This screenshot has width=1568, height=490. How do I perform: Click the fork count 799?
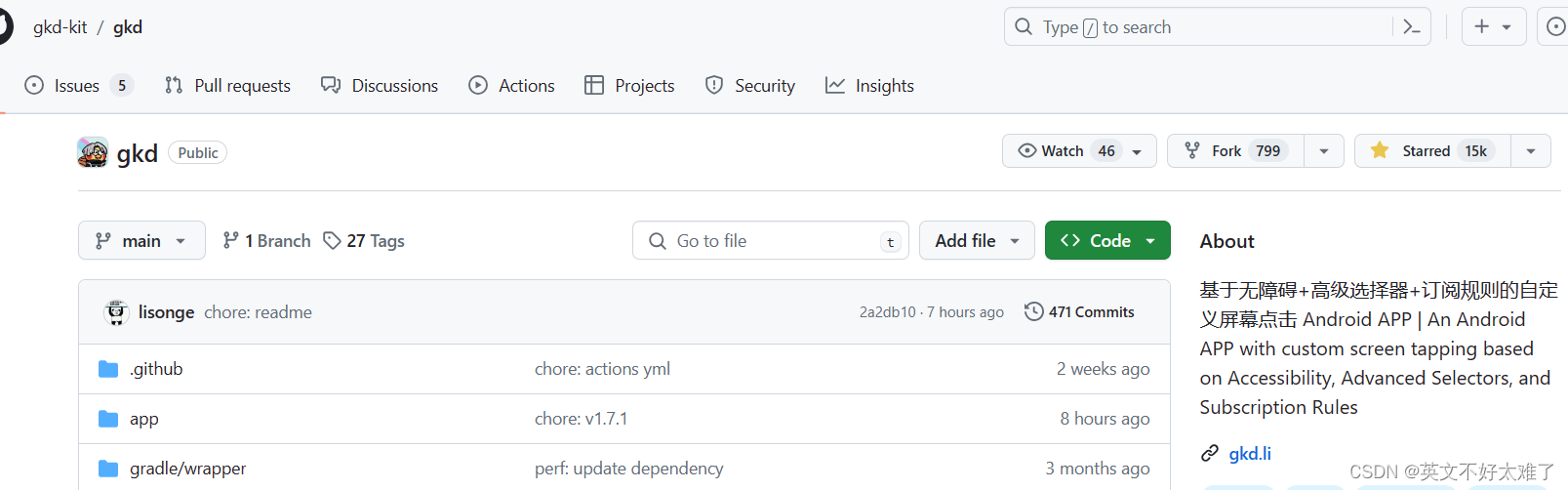tap(1268, 151)
